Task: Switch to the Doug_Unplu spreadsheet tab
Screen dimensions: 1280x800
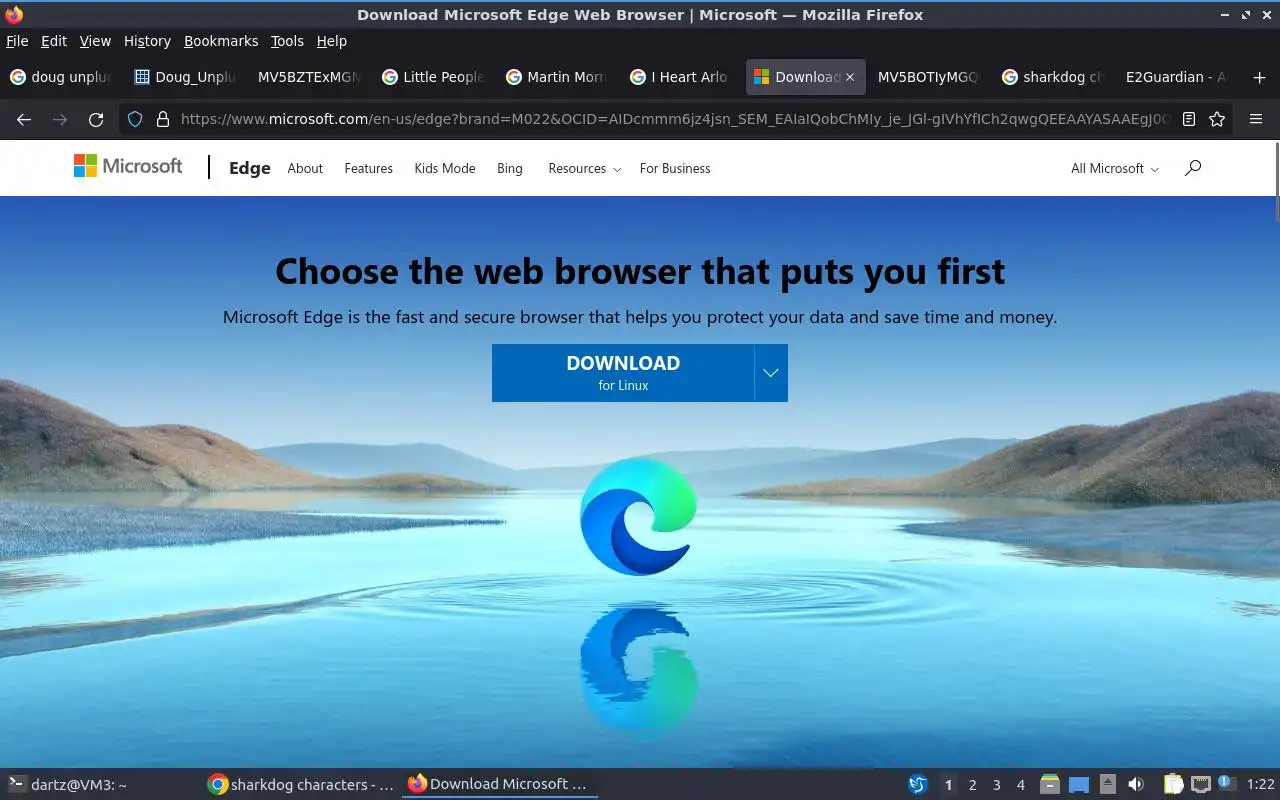Action: [x=184, y=77]
